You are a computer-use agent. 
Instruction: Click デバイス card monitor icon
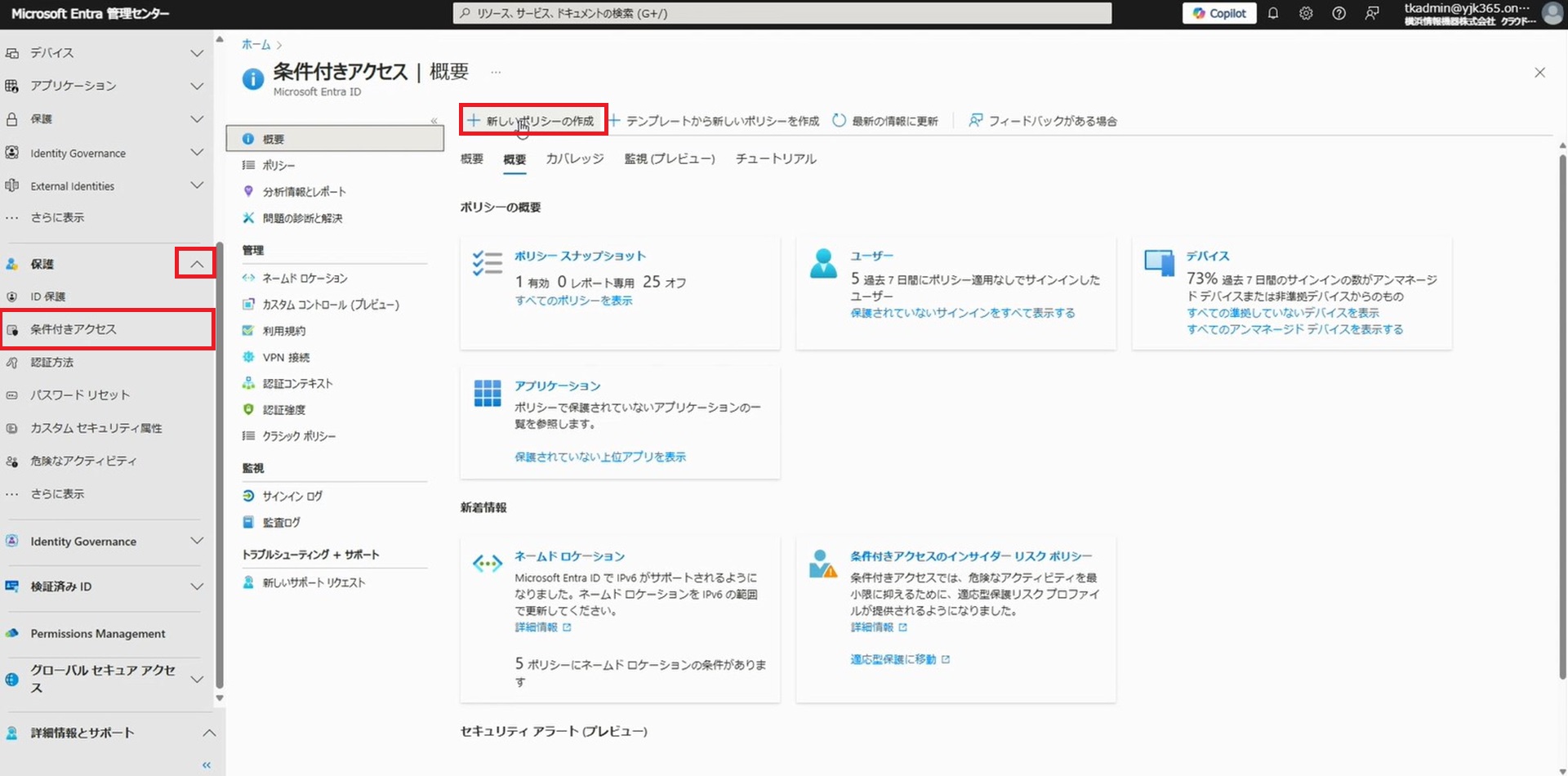[x=1159, y=263]
